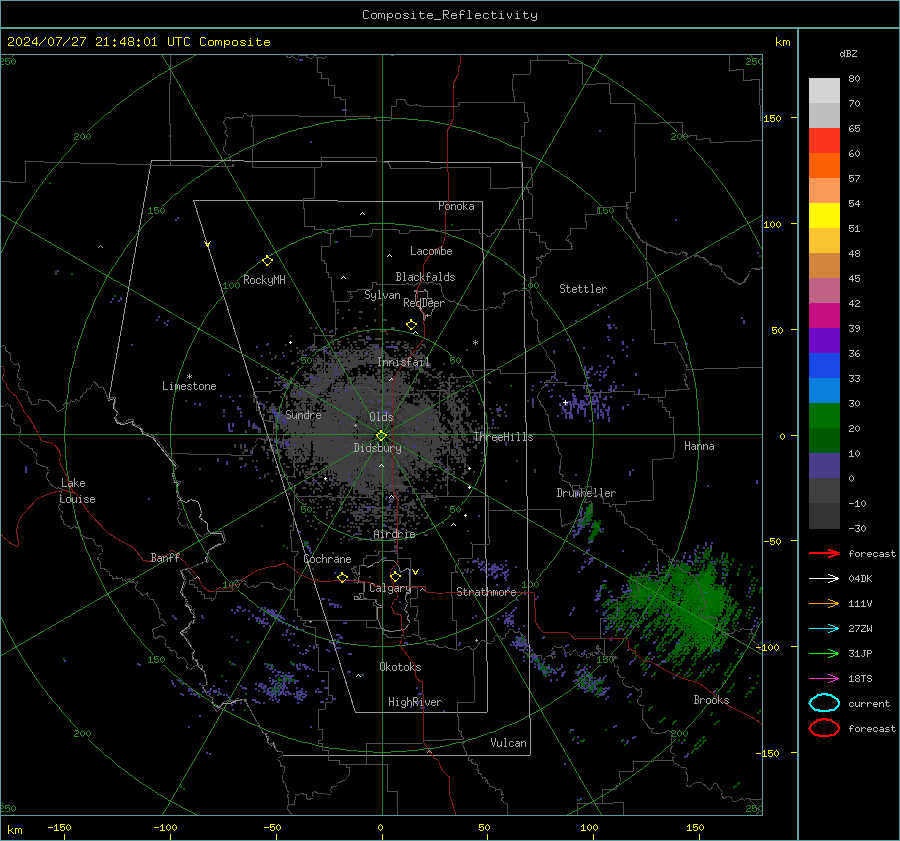
Task: Click the Lacombe city label
Action: (431, 251)
